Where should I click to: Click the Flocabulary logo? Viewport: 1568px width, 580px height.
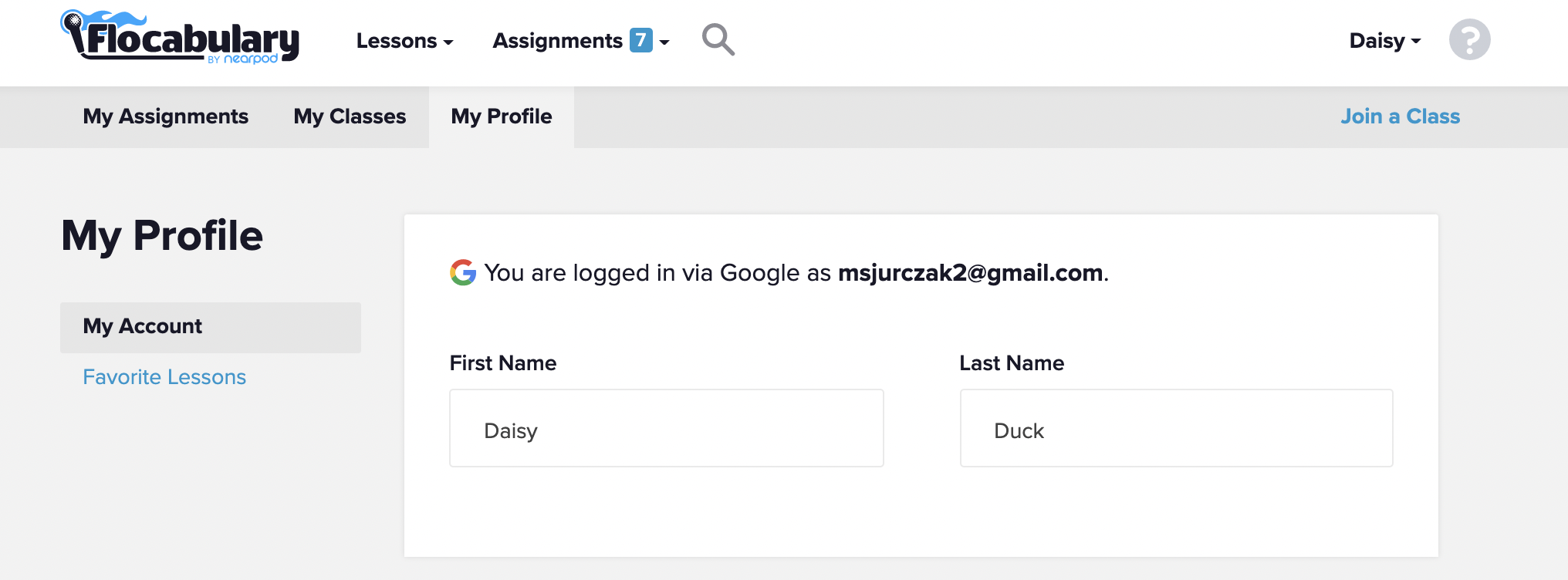[x=181, y=38]
